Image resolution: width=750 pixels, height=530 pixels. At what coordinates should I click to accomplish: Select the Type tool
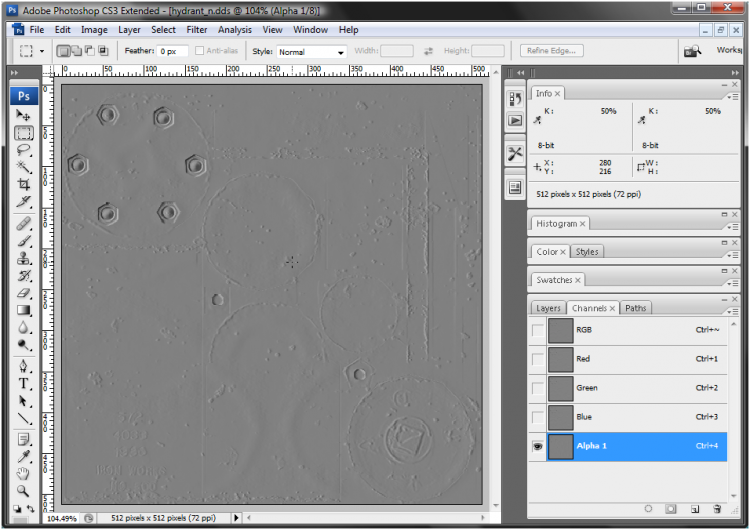[x=24, y=384]
